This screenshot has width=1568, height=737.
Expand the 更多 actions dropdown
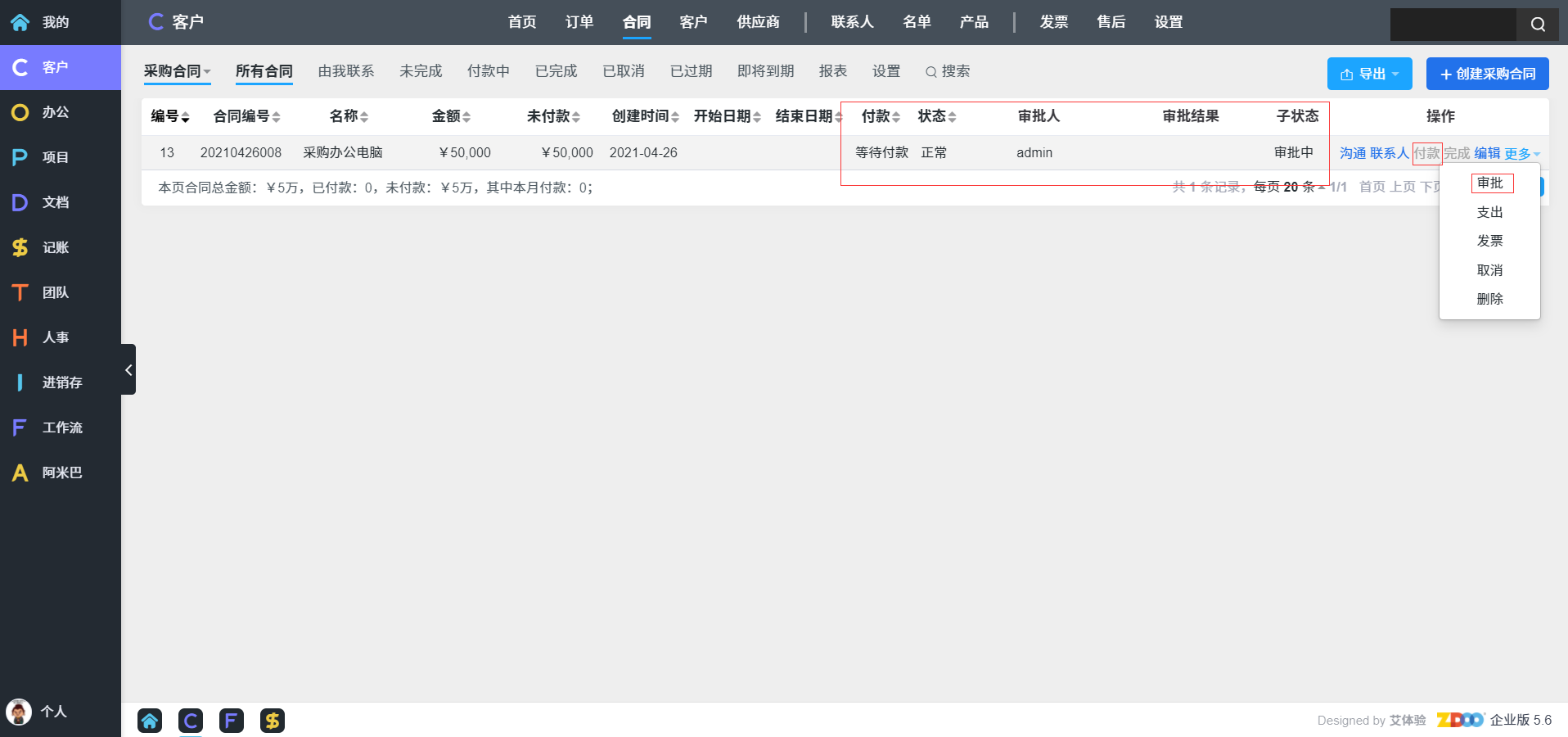coord(1521,154)
